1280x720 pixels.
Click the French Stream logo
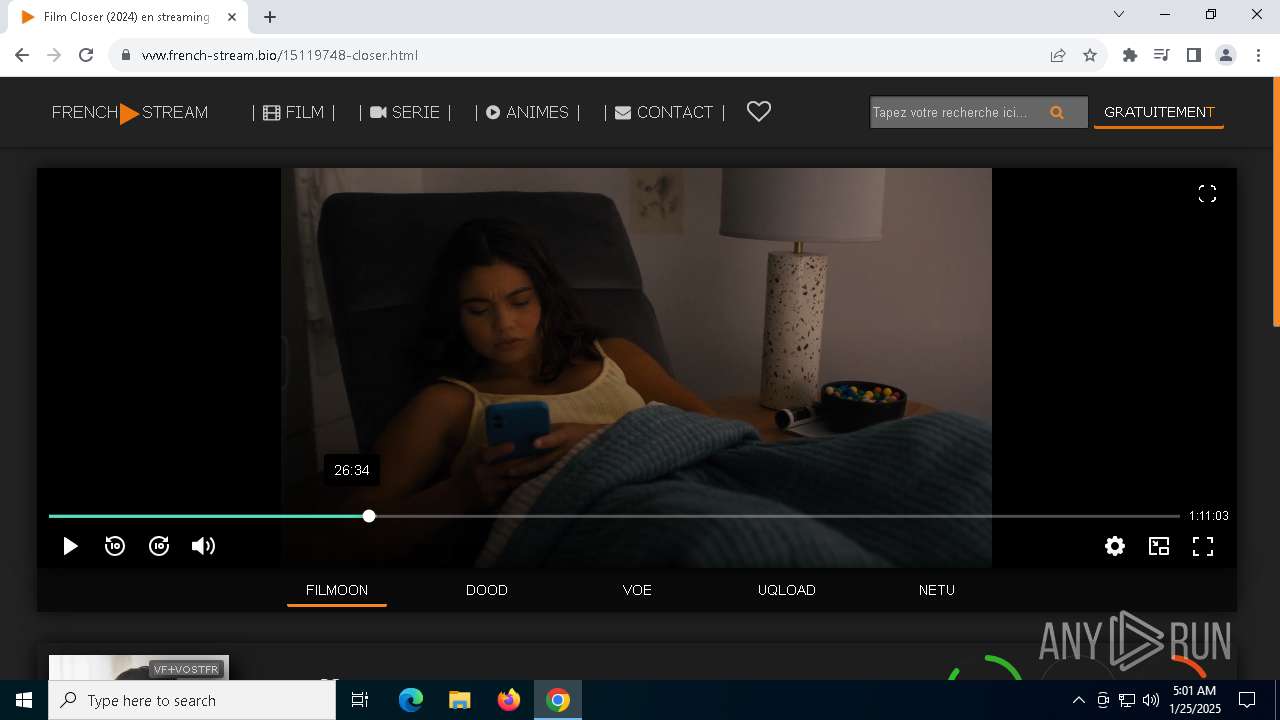[x=130, y=112]
